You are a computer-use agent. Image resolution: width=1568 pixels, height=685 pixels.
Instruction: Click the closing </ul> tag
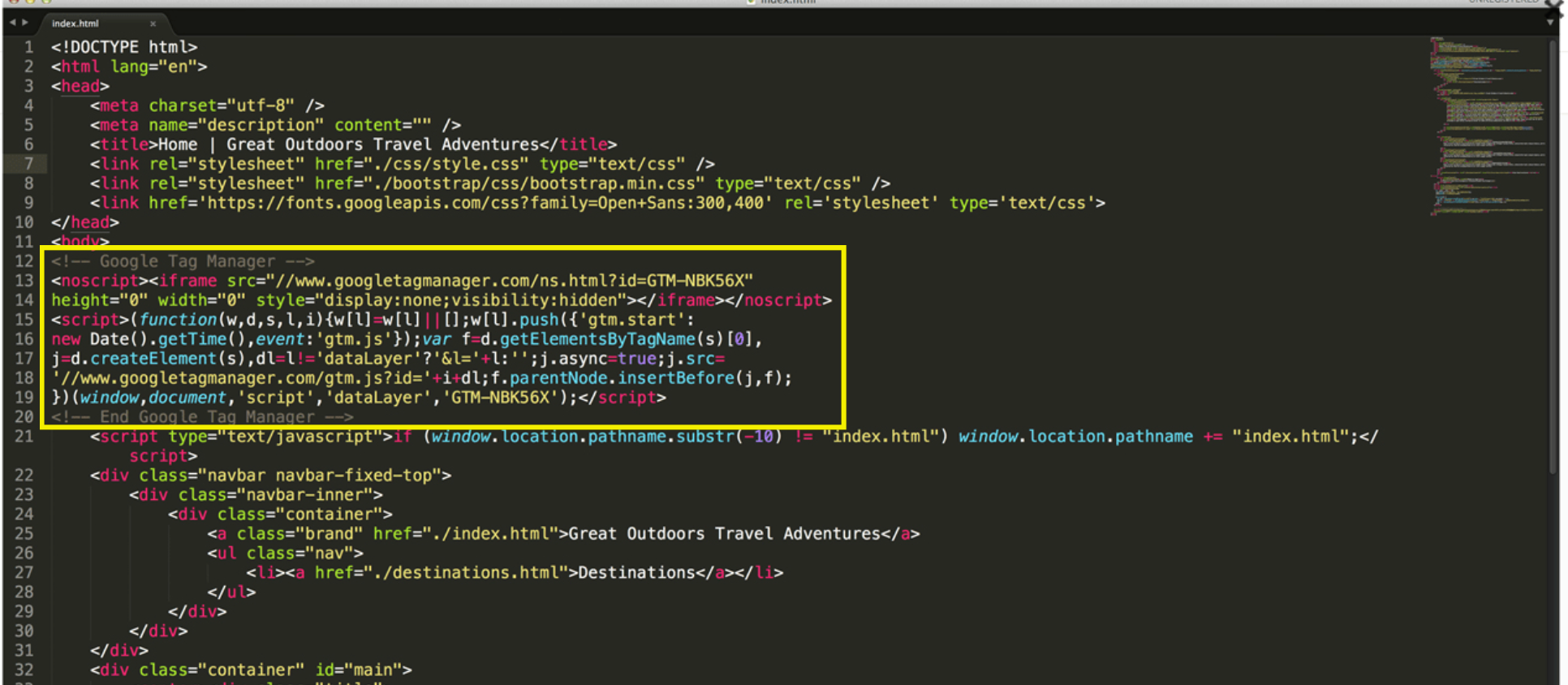pos(231,592)
